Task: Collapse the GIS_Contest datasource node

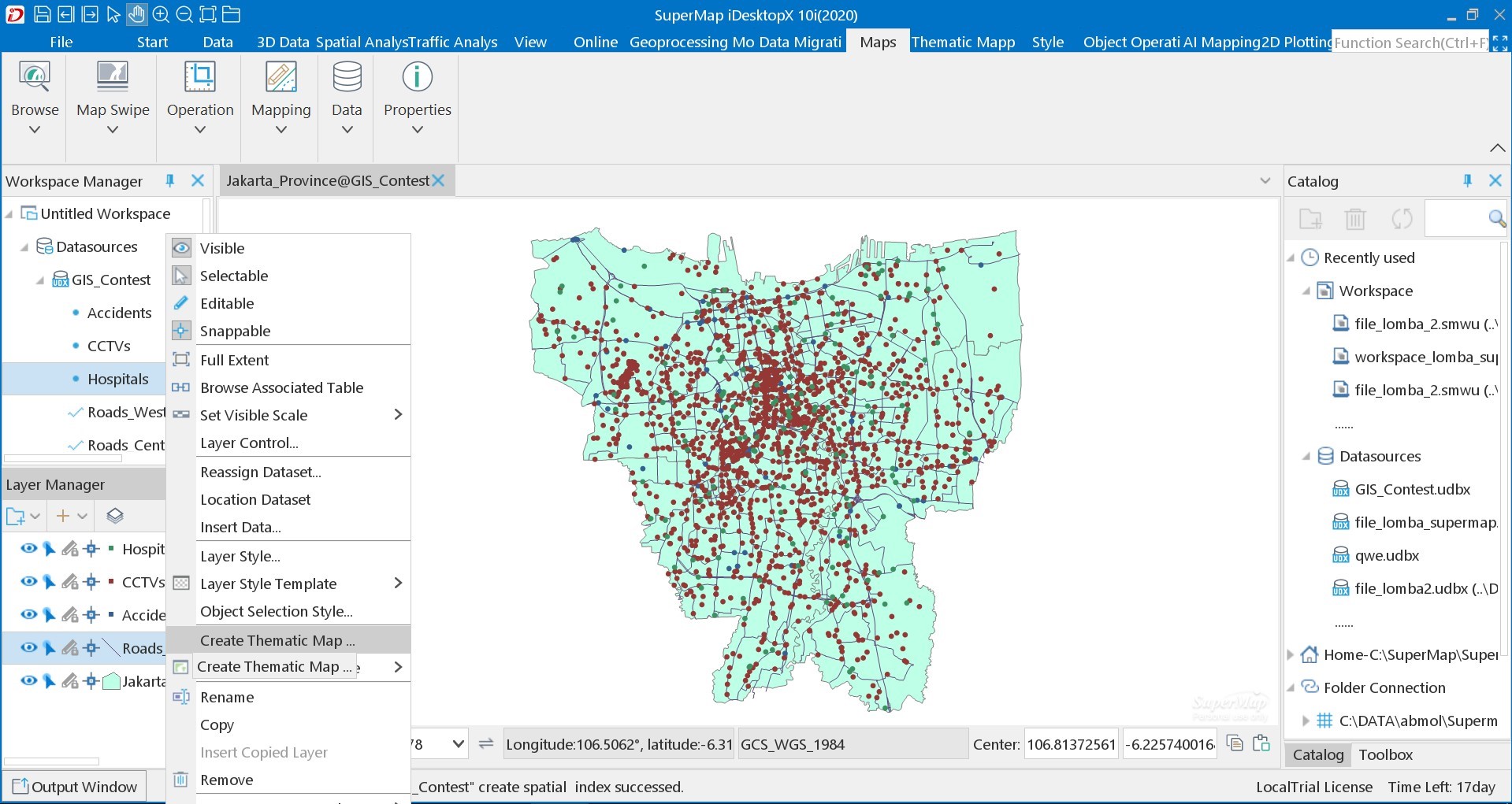Action: [40, 280]
